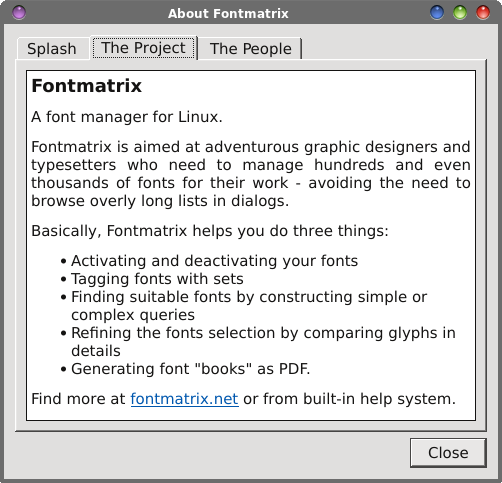
Task: Click "browse overly long lists in dialogs." line
Action: pos(160,201)
